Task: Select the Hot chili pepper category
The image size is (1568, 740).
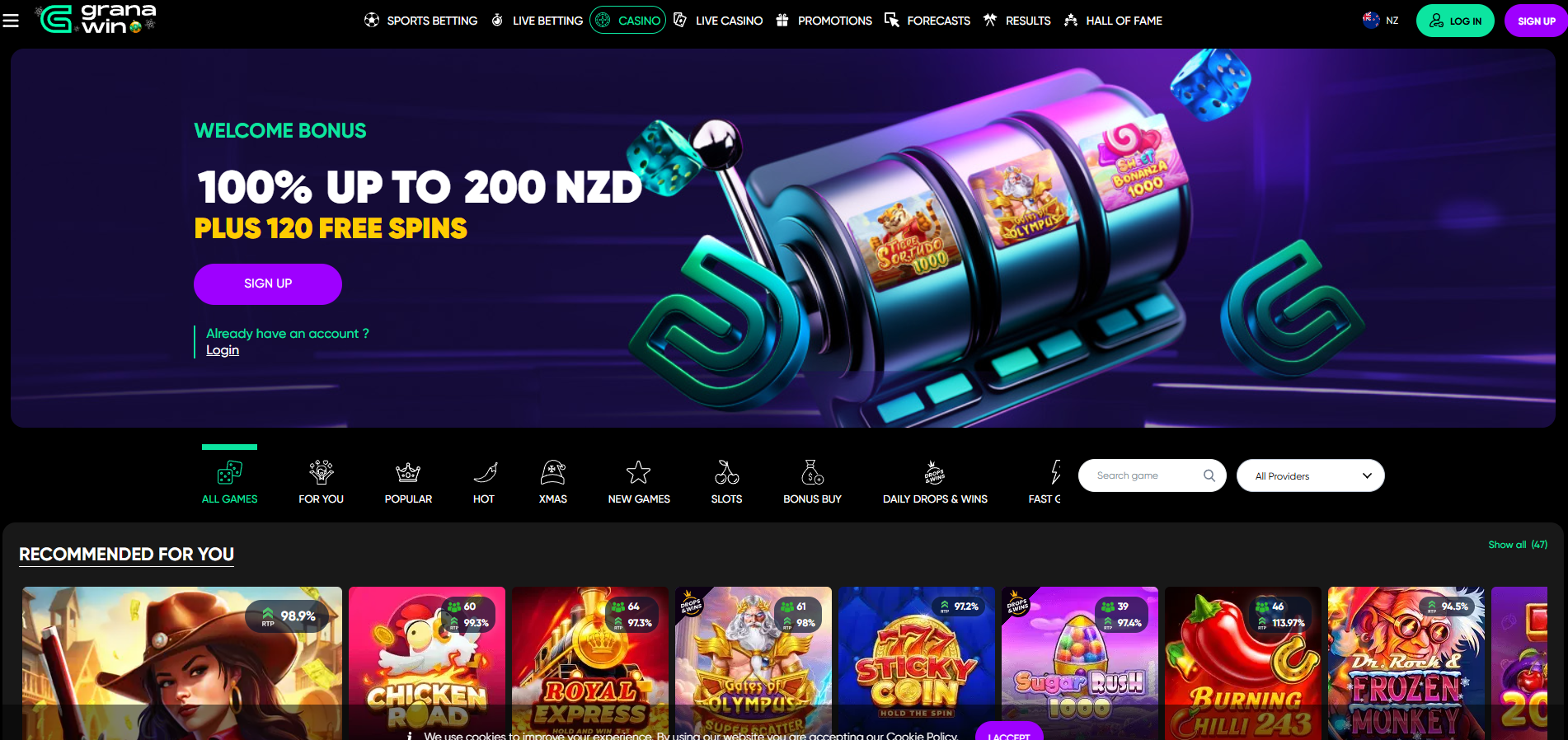Action: (484, 482)
